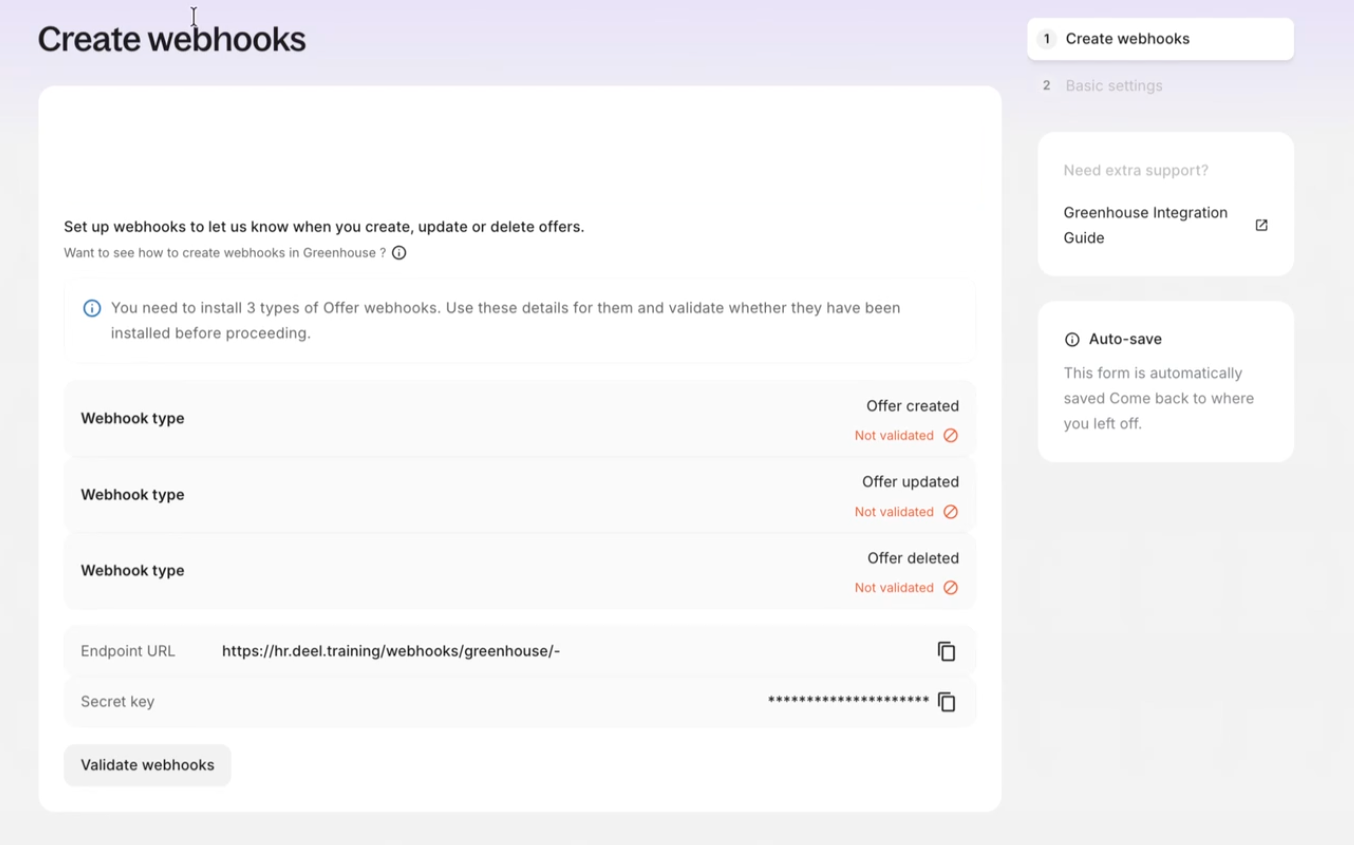Click the Not validated icon for Offer created

point(950,435)
